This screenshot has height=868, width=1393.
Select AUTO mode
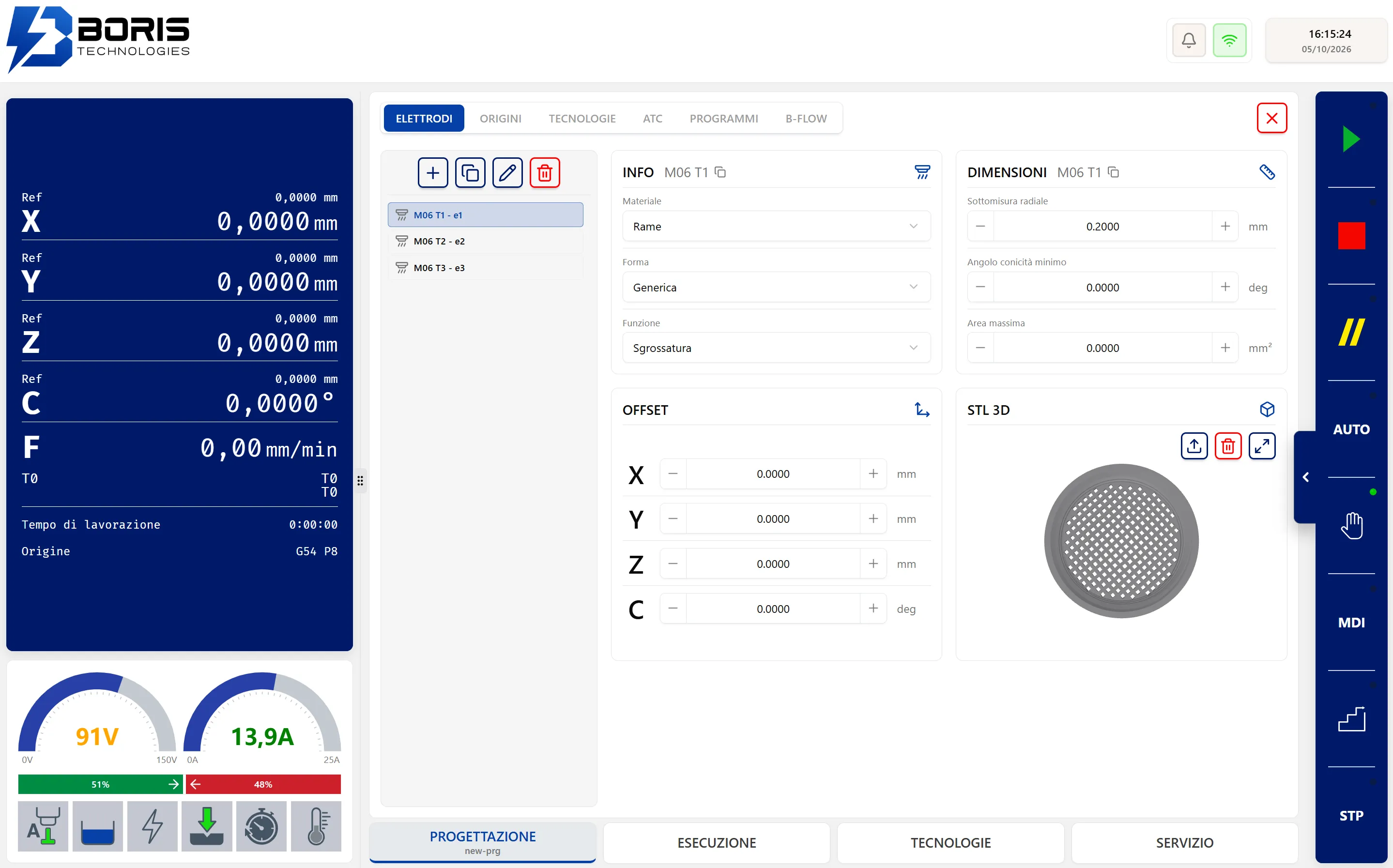pyautogui.click(x=1351, y=429)
